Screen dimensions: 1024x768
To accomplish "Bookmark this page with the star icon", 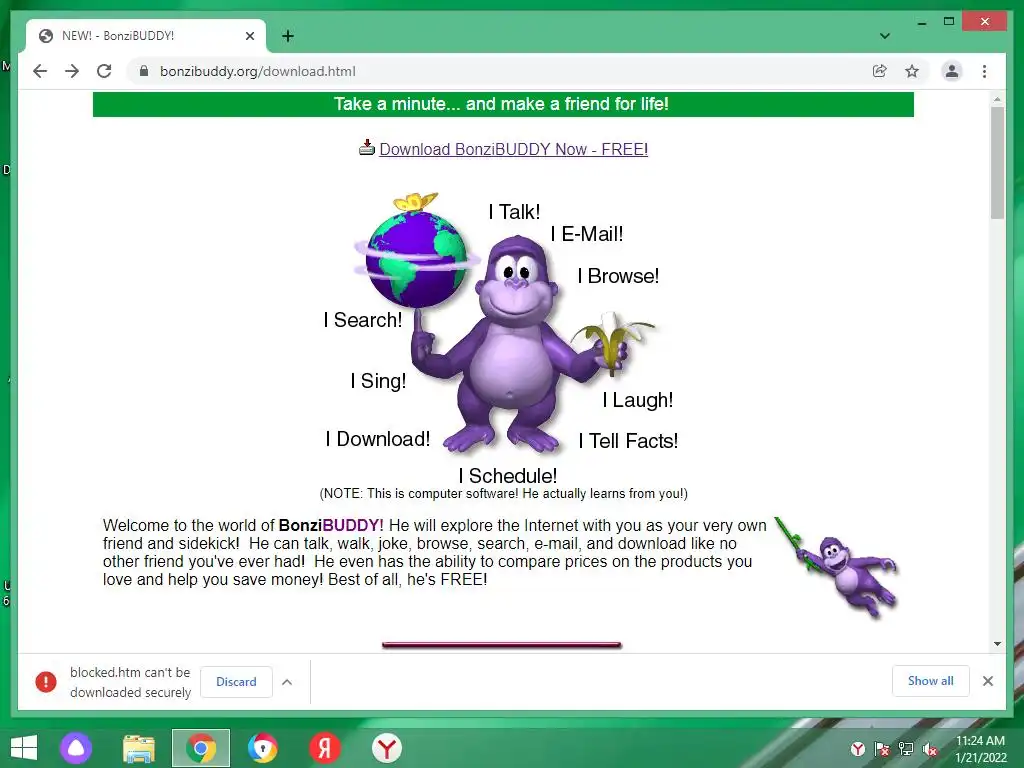I will pyautogui.click(x=912, y=71).
